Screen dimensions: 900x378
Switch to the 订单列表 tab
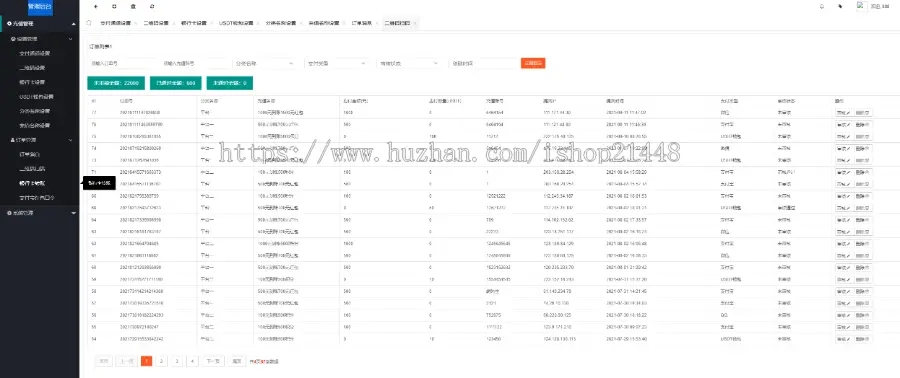(361, 24)
